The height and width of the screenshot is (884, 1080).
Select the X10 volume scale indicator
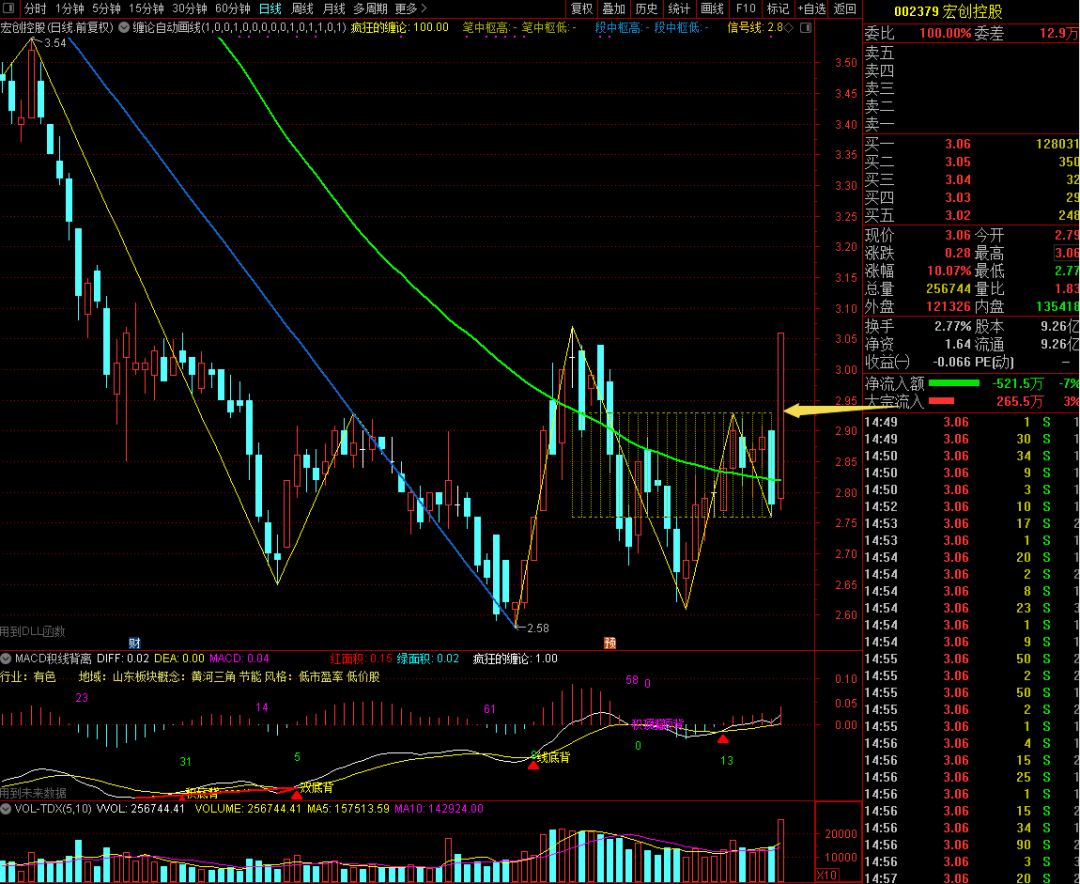tap(827, 875)
